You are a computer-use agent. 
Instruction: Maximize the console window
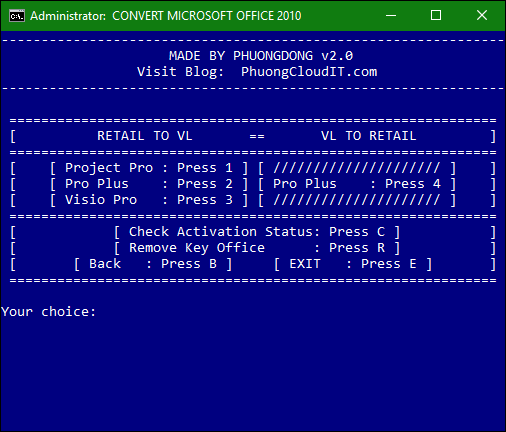click(436, 15)
